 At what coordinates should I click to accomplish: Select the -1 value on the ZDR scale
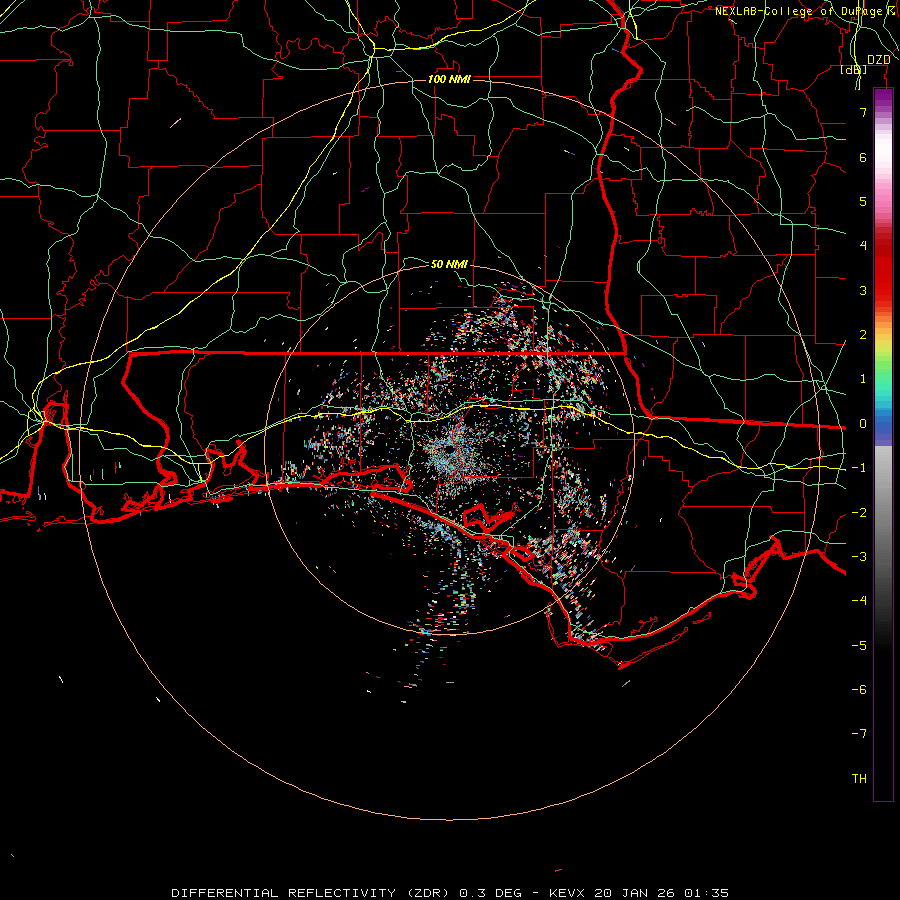(x=859, y=468)
